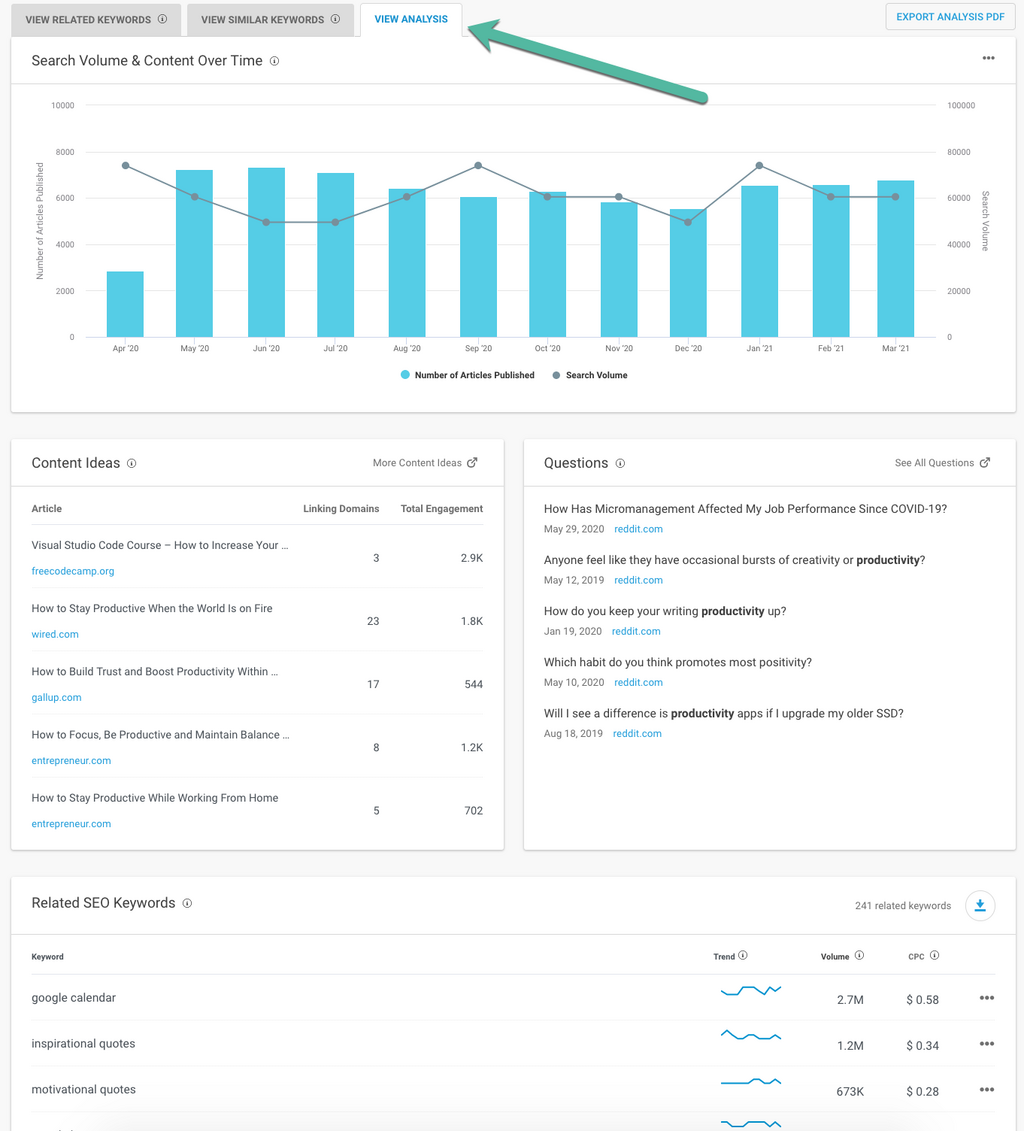Click the Jan '21 articles published bar

tap(759, 262)
